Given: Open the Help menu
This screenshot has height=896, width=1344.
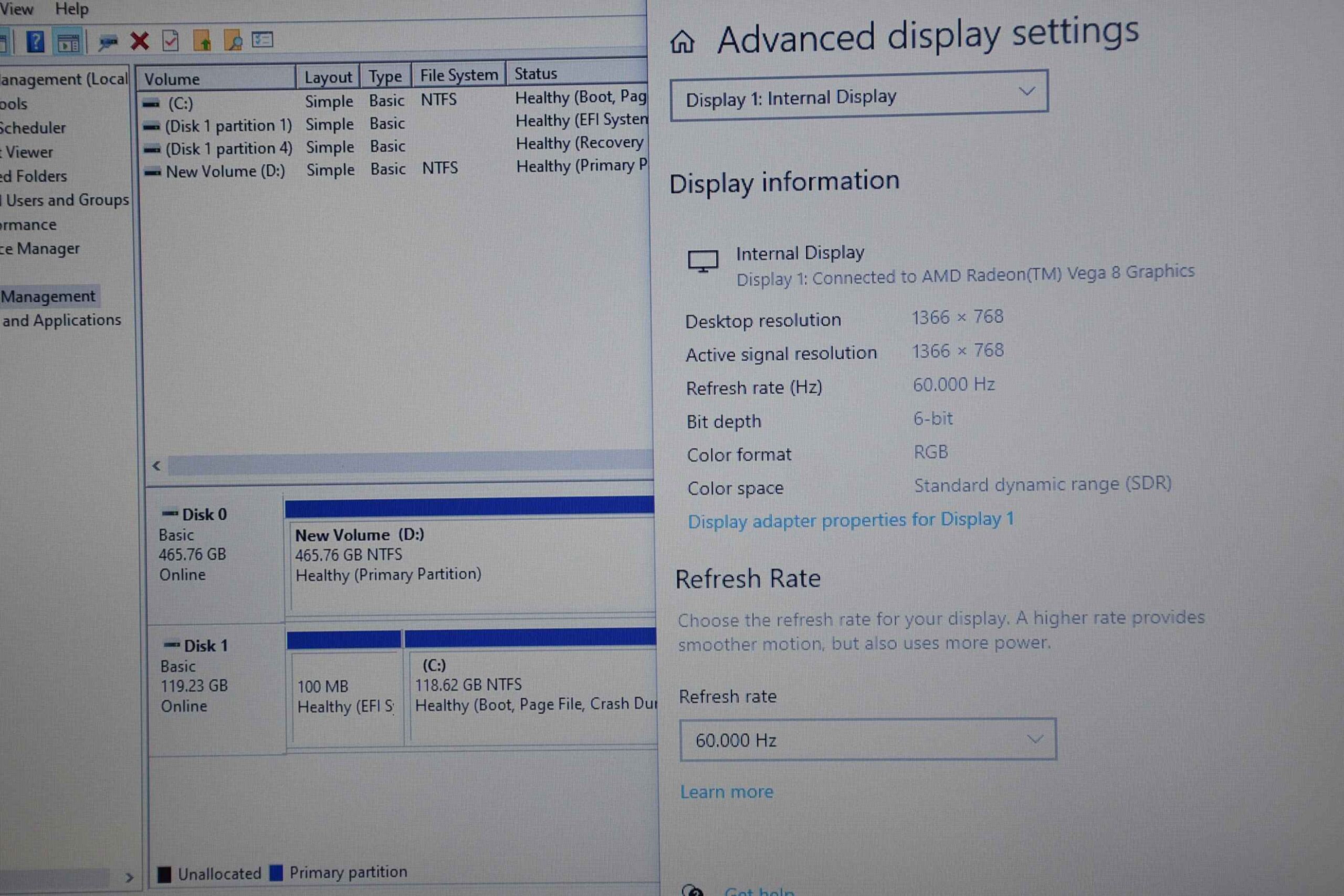Looking at the screenshot, I should [x=71, y=8].
